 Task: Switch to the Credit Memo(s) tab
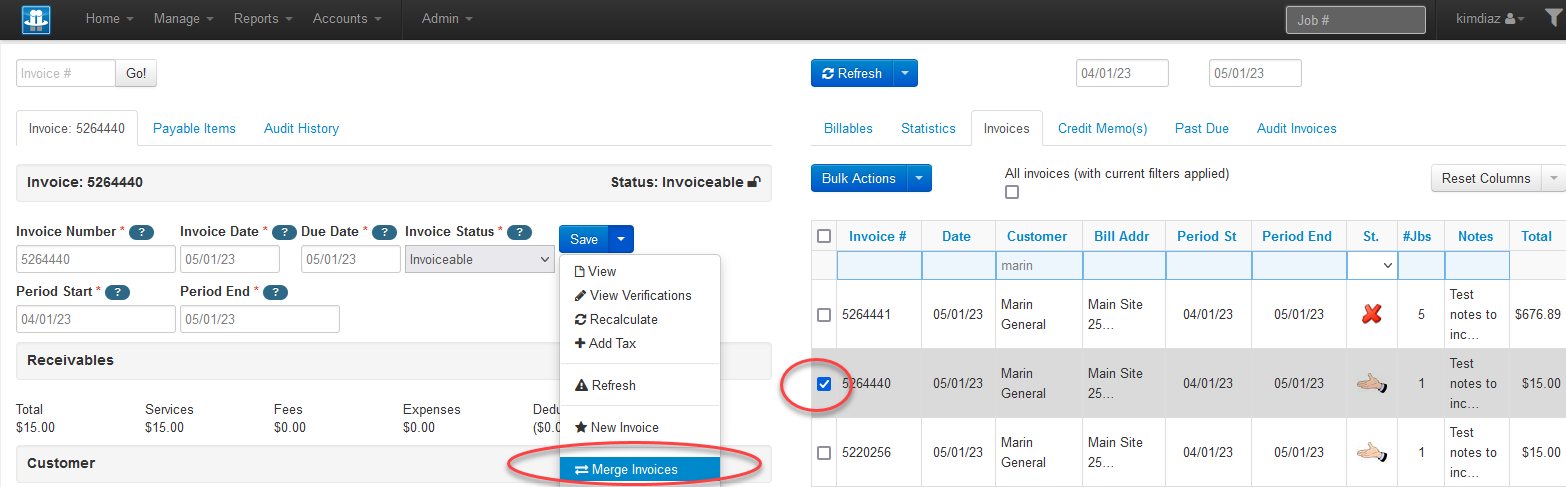(1102, 128)
